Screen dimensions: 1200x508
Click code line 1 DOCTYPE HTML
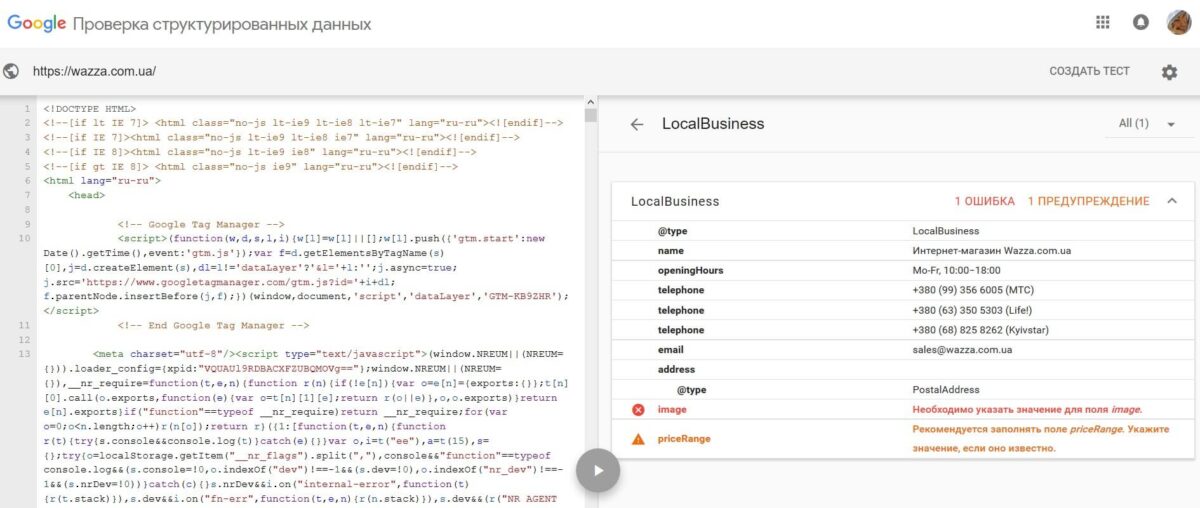click(x=89, y=109)
